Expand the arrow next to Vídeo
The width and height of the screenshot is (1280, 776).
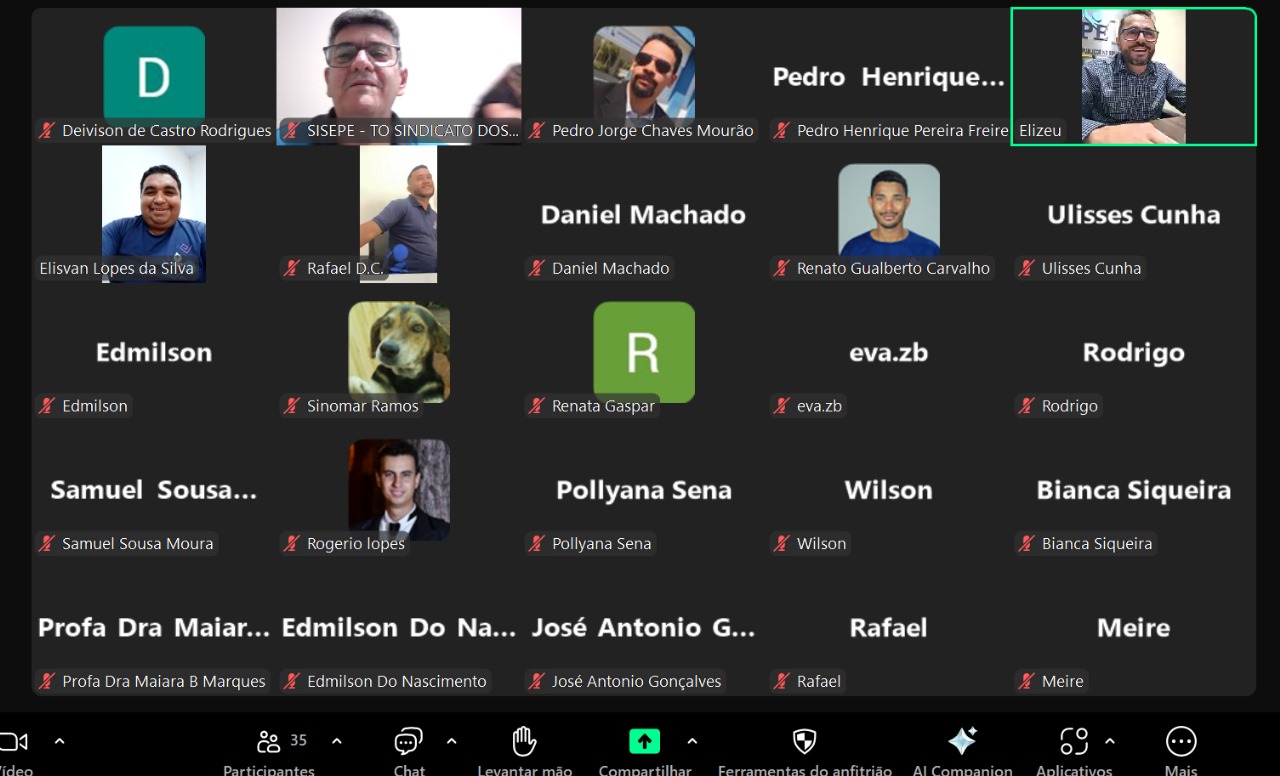(x=59, y=741)
